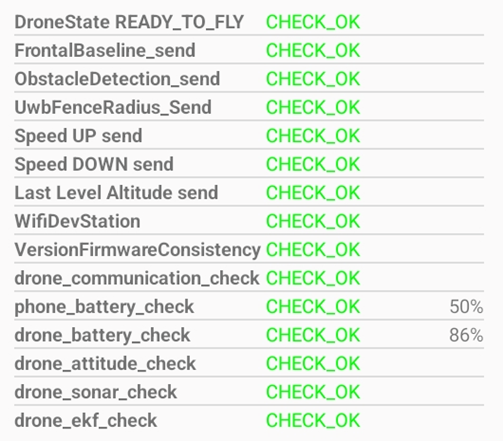Select the drone_battery_check row label
Screen dimensions: 503x441
(x=102, y=335)
